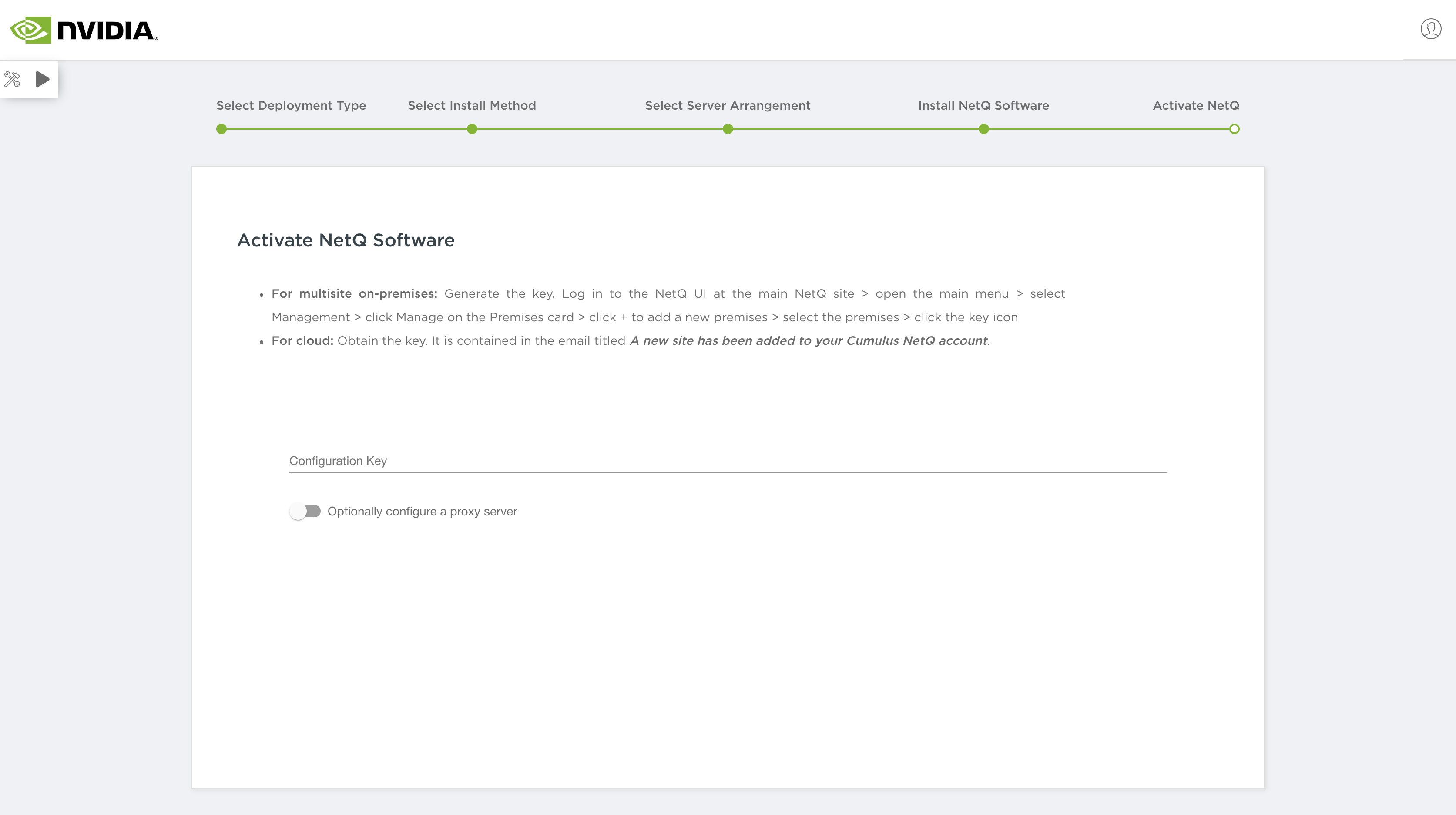Go to Select Install Method step label
Image resolution: width=1456 pixels, height=815 pixels.
[x=472, y=106]
